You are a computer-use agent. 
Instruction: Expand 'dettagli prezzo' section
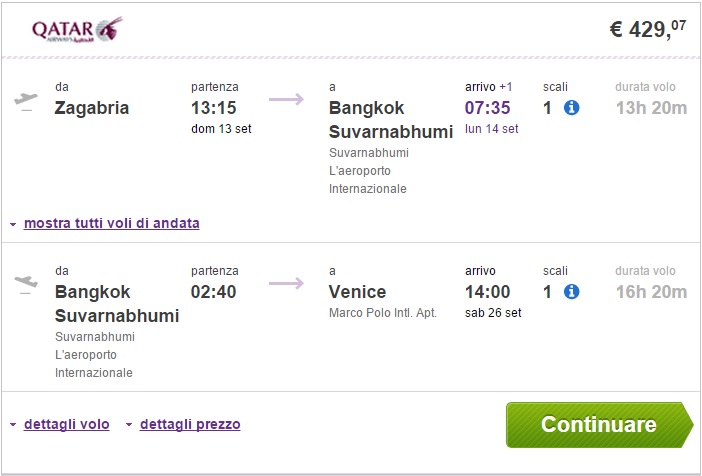pyautogui.click(x=190, y=424)
